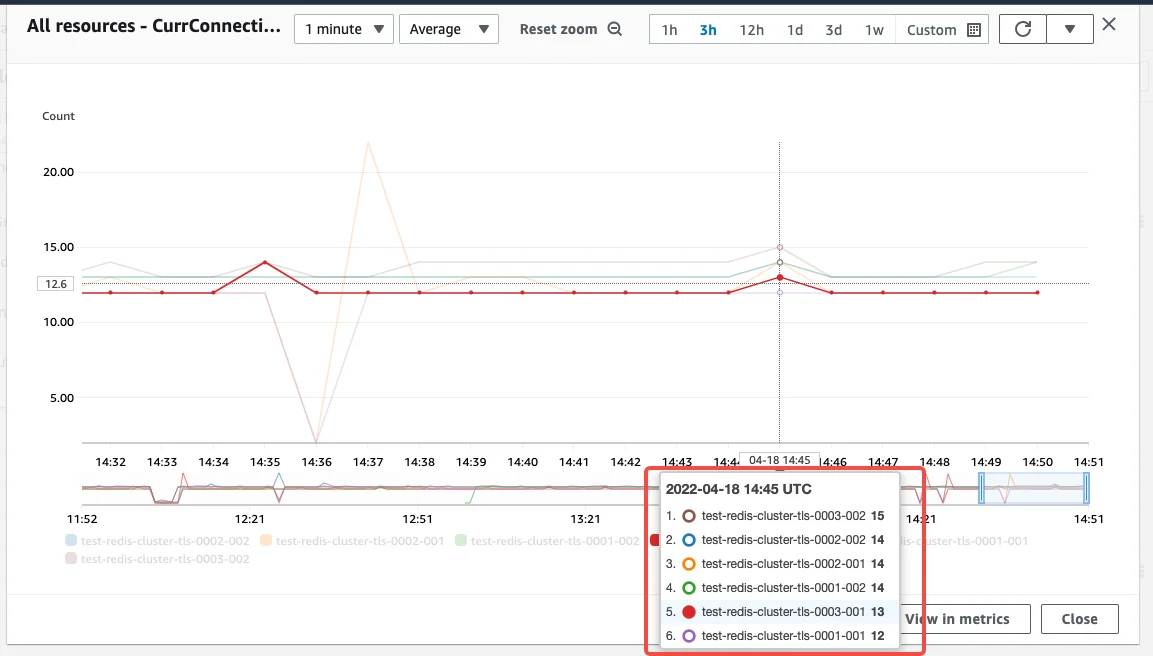Refresh the graph
1153x656 pixels.
(1022, 29)
